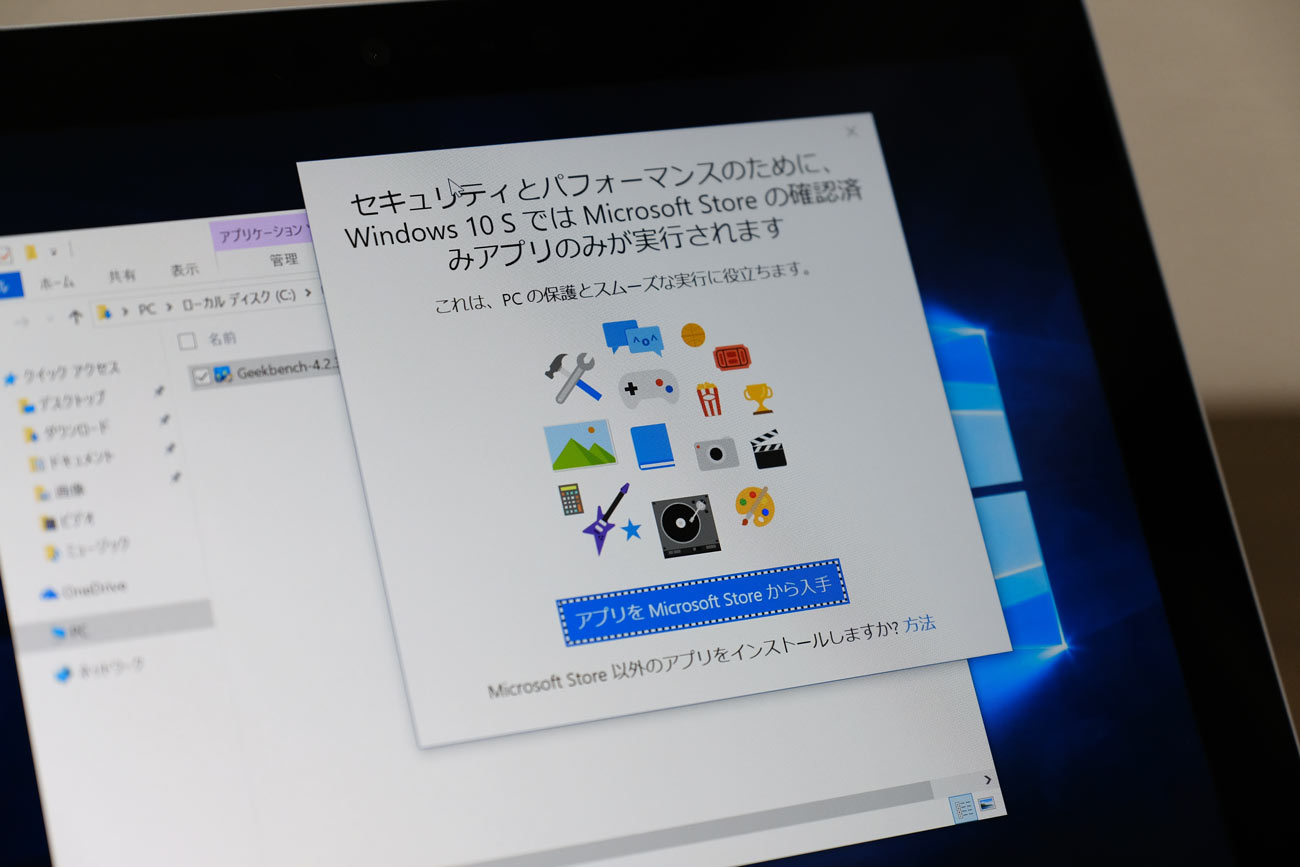Open OneDrive in the navigation pane
1300x867 pixels.
94,589
